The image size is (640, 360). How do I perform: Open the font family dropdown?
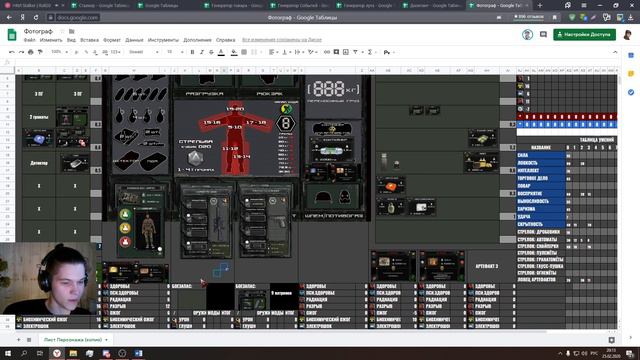pyautogui.click(x=143, y=52)
